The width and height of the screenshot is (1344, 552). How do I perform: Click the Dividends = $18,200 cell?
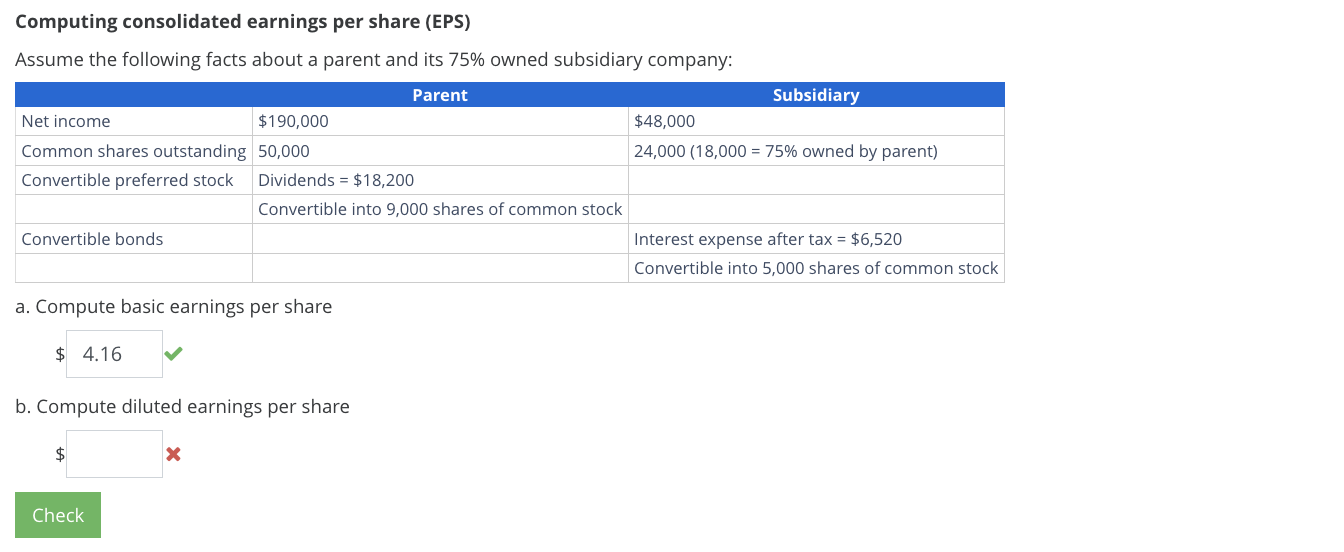(336, 180)
